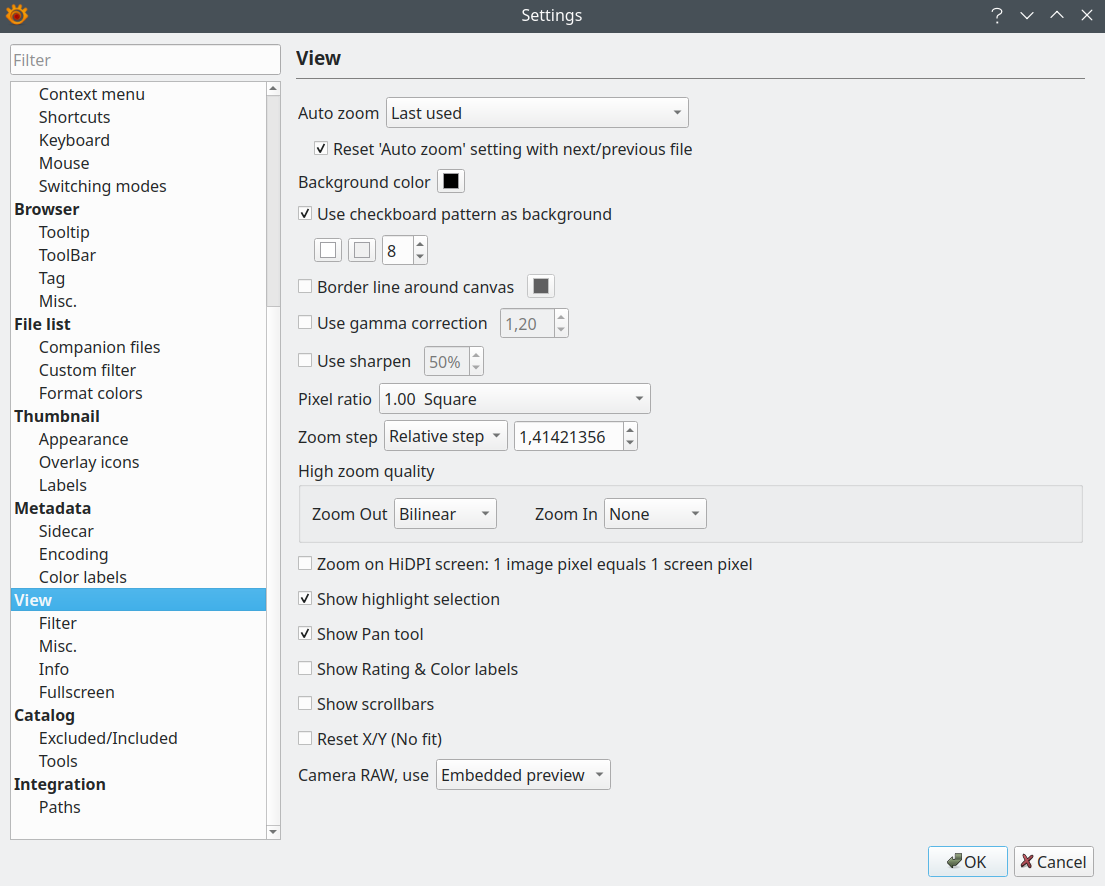Open the Zoom Out quality dropdown
1105x886 pixels.
445,514
